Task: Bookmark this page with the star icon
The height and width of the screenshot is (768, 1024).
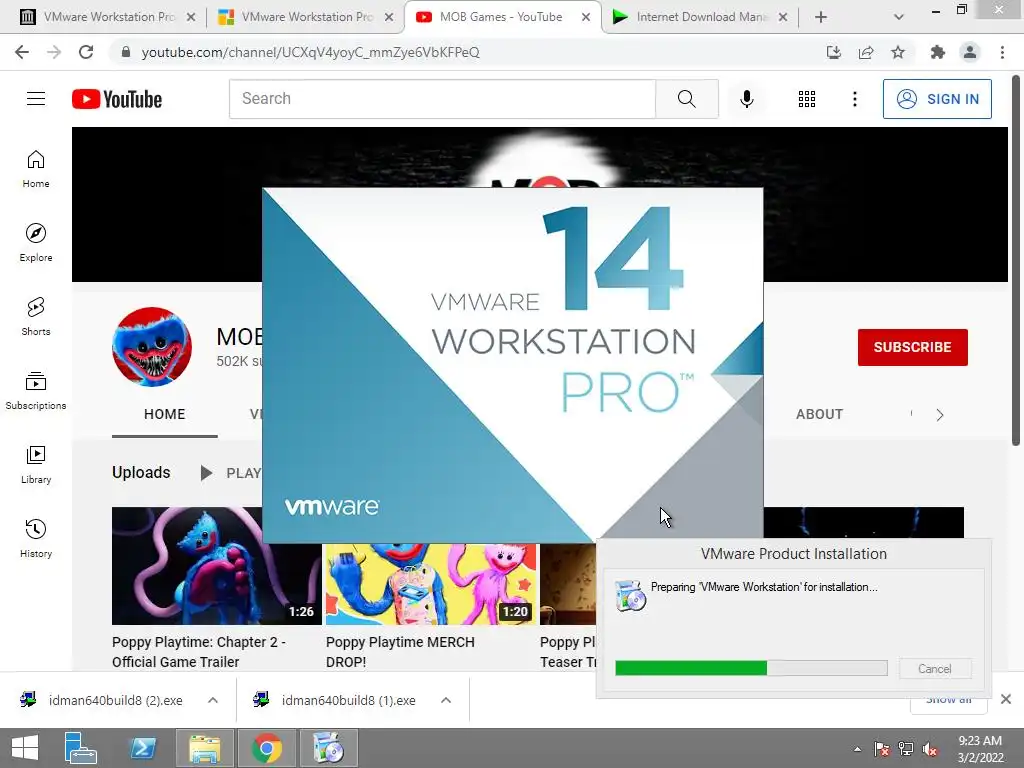Action: pos(898,52)
